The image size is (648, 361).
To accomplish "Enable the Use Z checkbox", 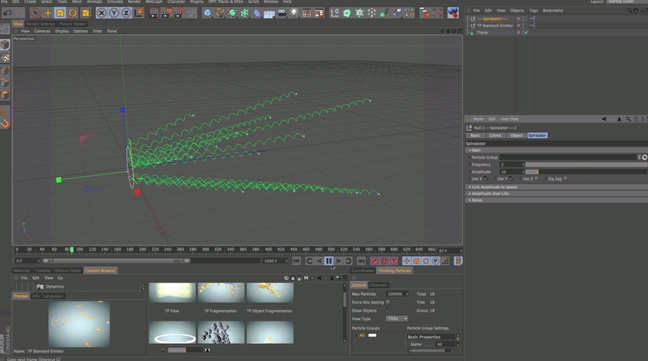I will [536, 178].
